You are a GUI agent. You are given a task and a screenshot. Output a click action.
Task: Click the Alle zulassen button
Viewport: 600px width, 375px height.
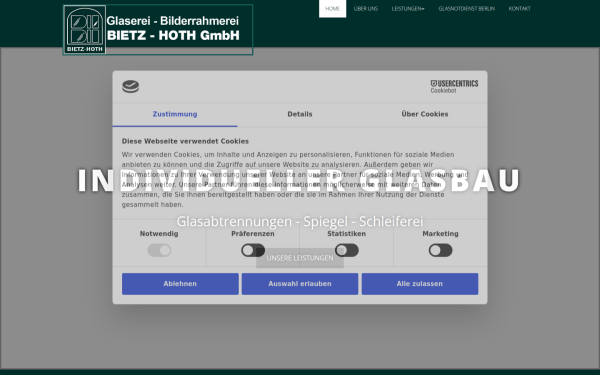pos(420,284)
